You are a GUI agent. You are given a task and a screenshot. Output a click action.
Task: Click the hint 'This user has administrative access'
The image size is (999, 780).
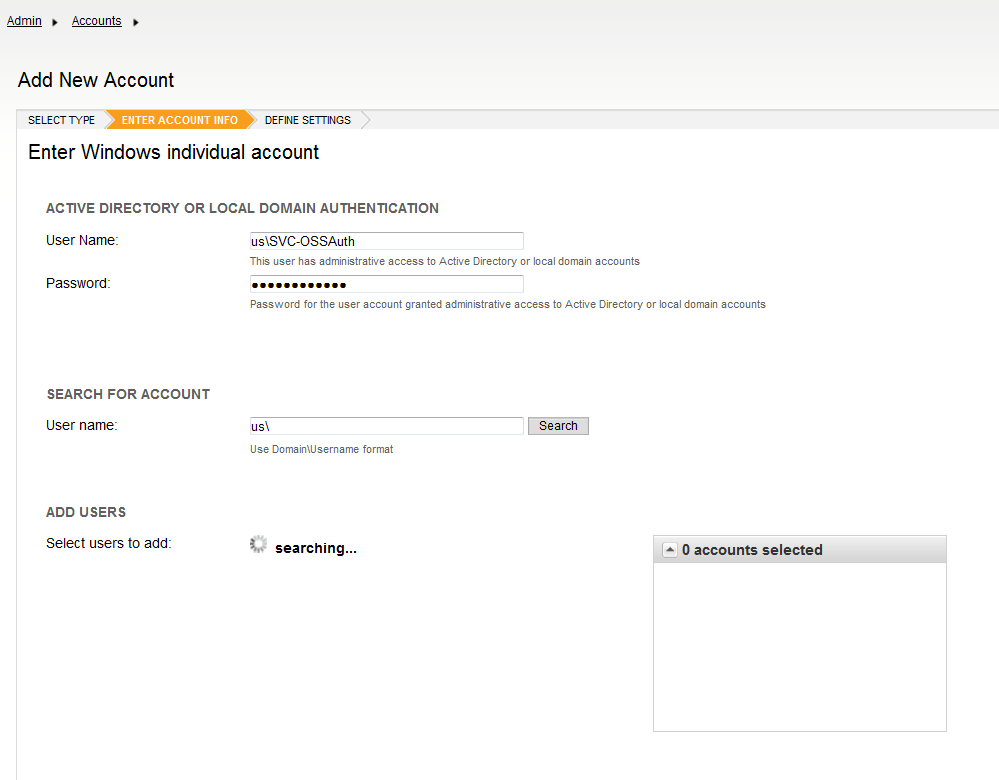pos(445,261)
